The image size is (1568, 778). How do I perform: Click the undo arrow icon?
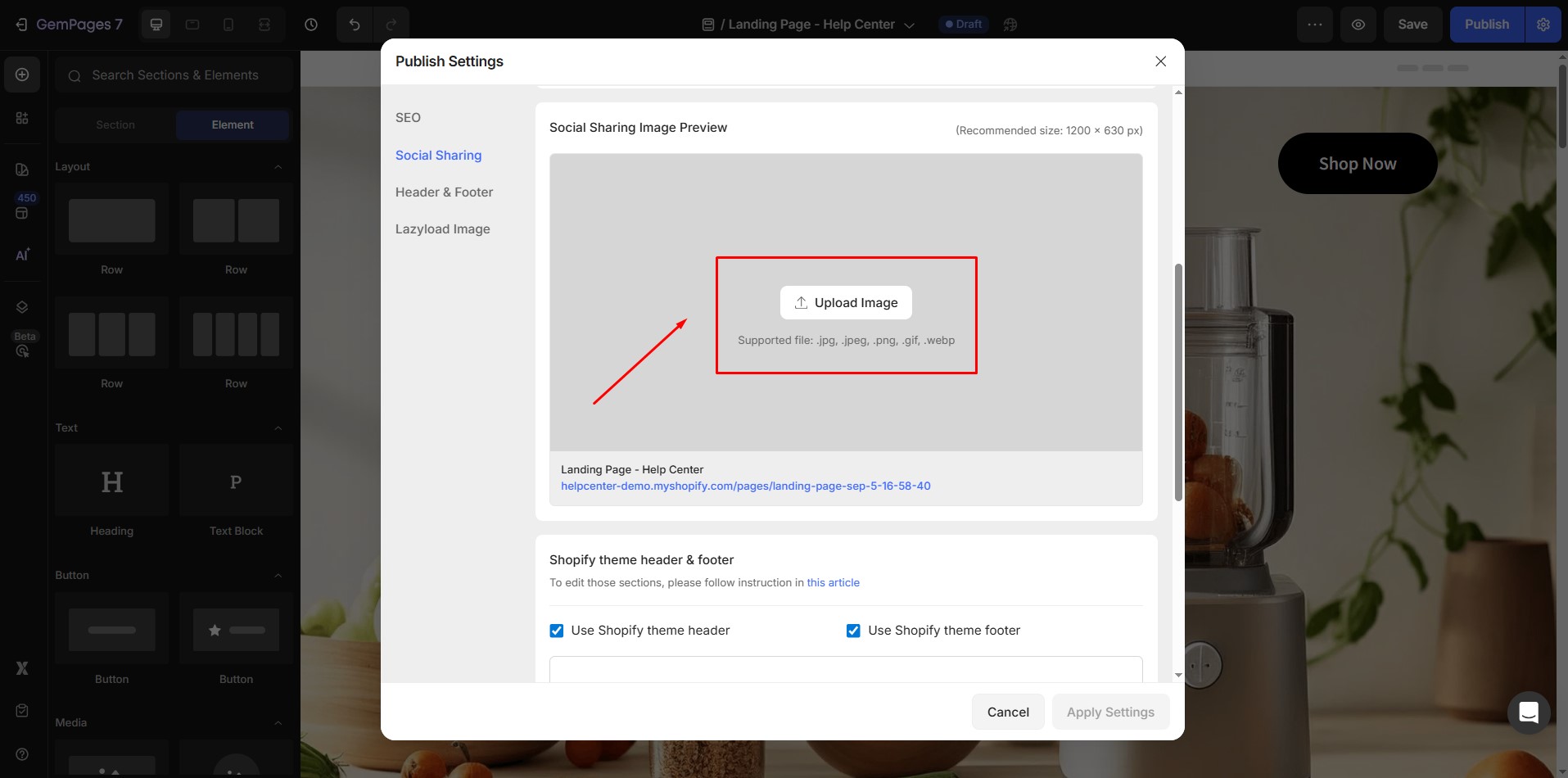coord(355,25)
